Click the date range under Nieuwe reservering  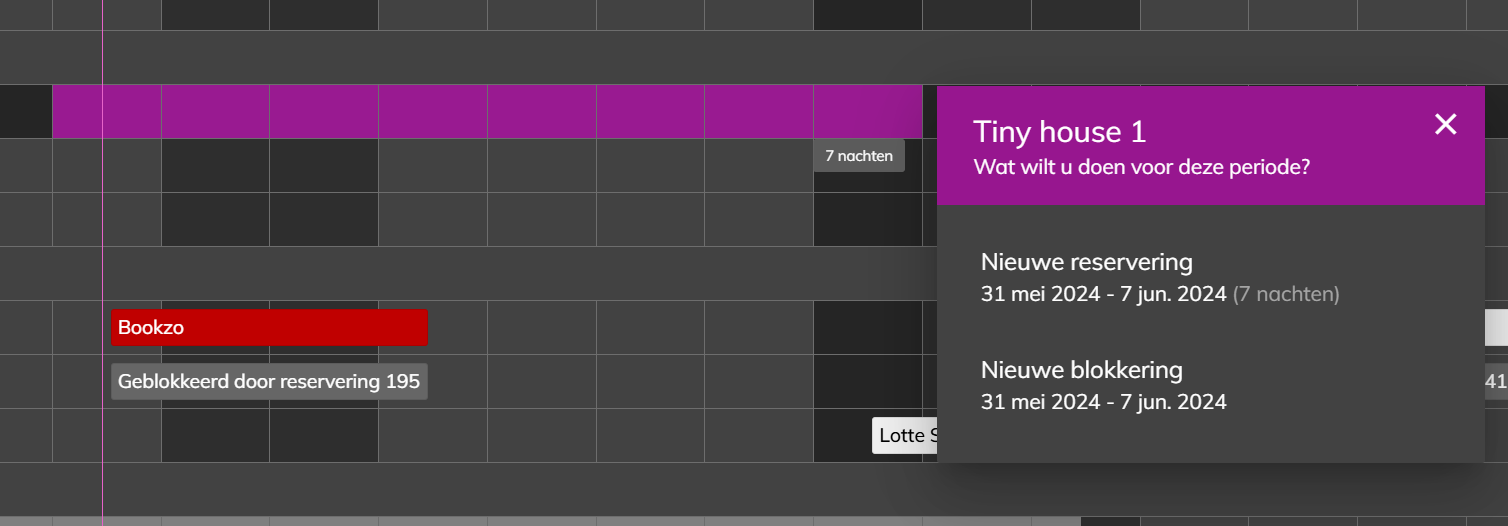tap(1103, 294)
